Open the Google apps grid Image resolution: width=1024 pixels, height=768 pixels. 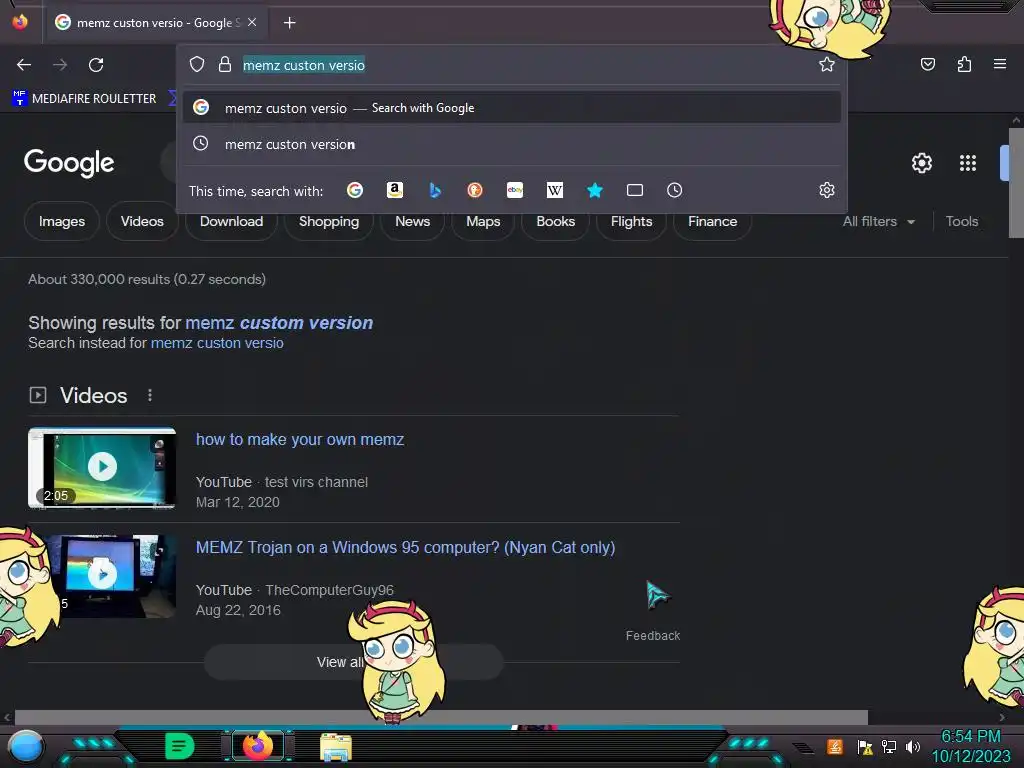(x=968, y=163)
